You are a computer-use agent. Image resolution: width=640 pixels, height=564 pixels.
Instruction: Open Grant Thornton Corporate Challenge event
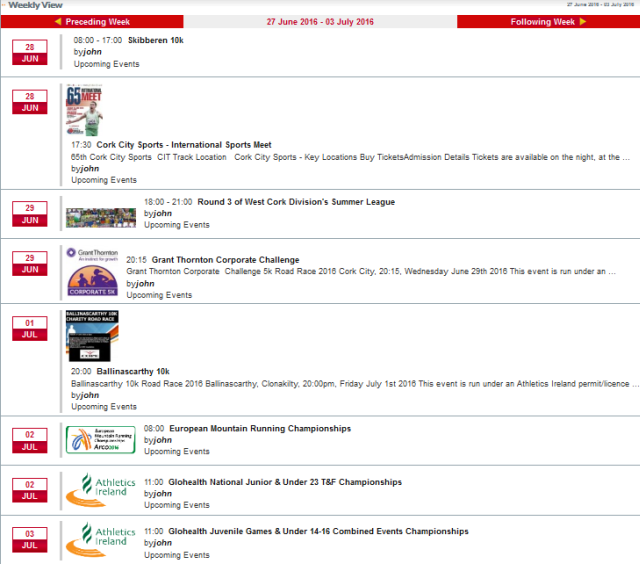(x=225, y=260)
